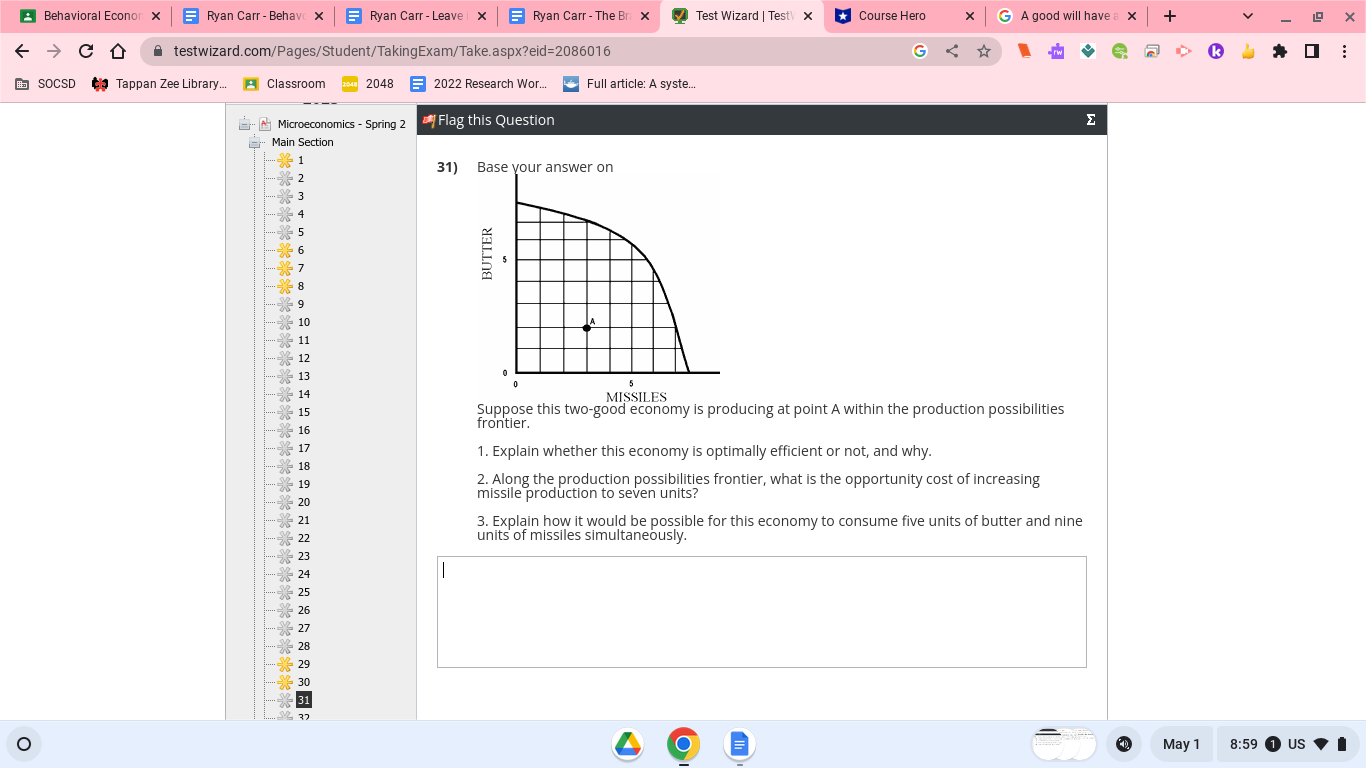The height and width of the screenshot is (768, 1366).
Task: Open the Classroom bookmark
Action: (x=285, y=84)
